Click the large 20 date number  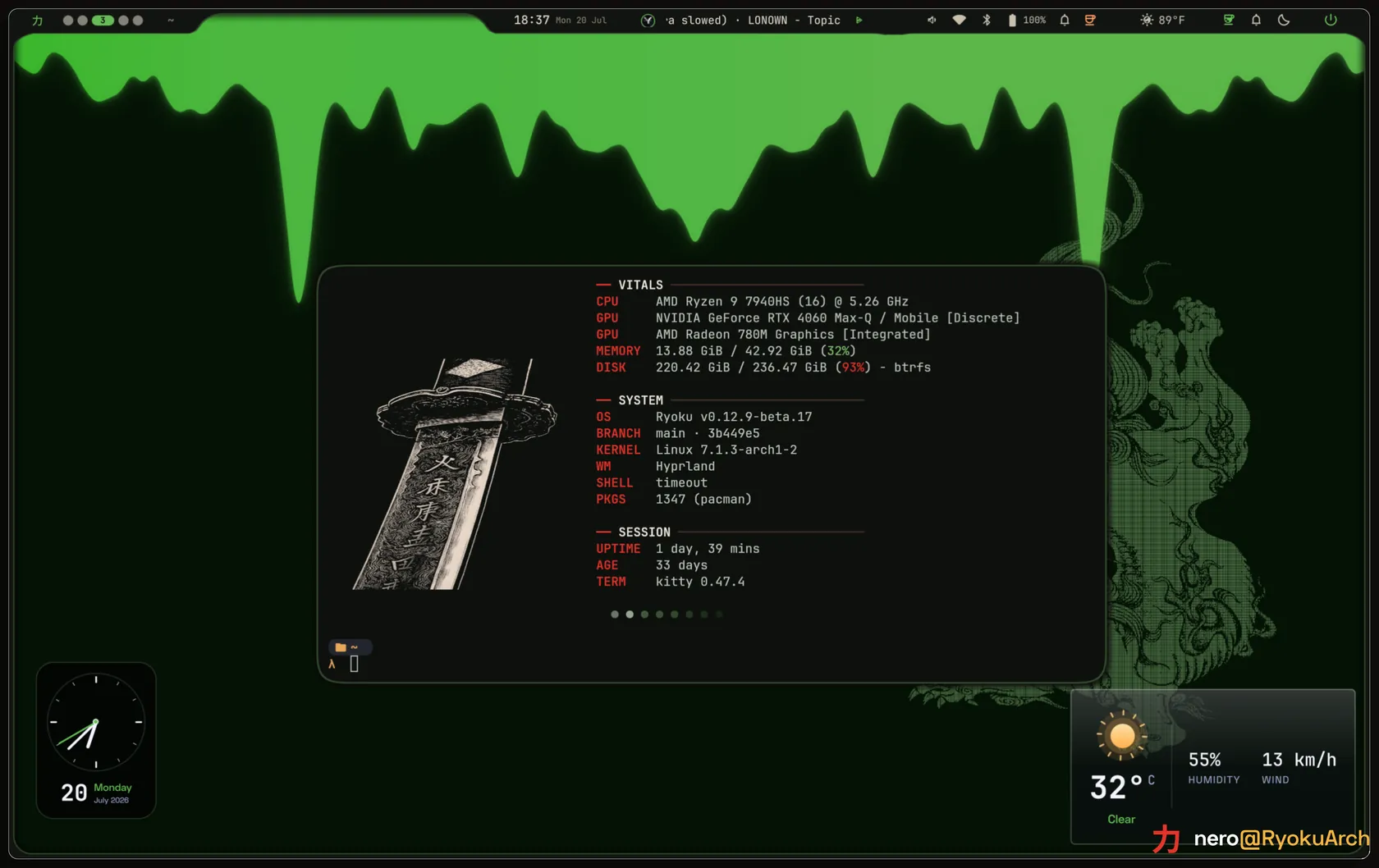(74, 793)
